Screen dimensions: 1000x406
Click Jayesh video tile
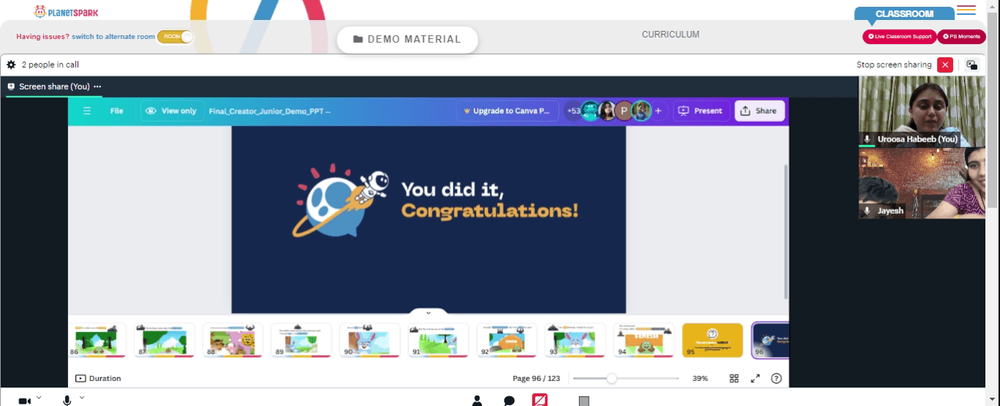point(922,183)
